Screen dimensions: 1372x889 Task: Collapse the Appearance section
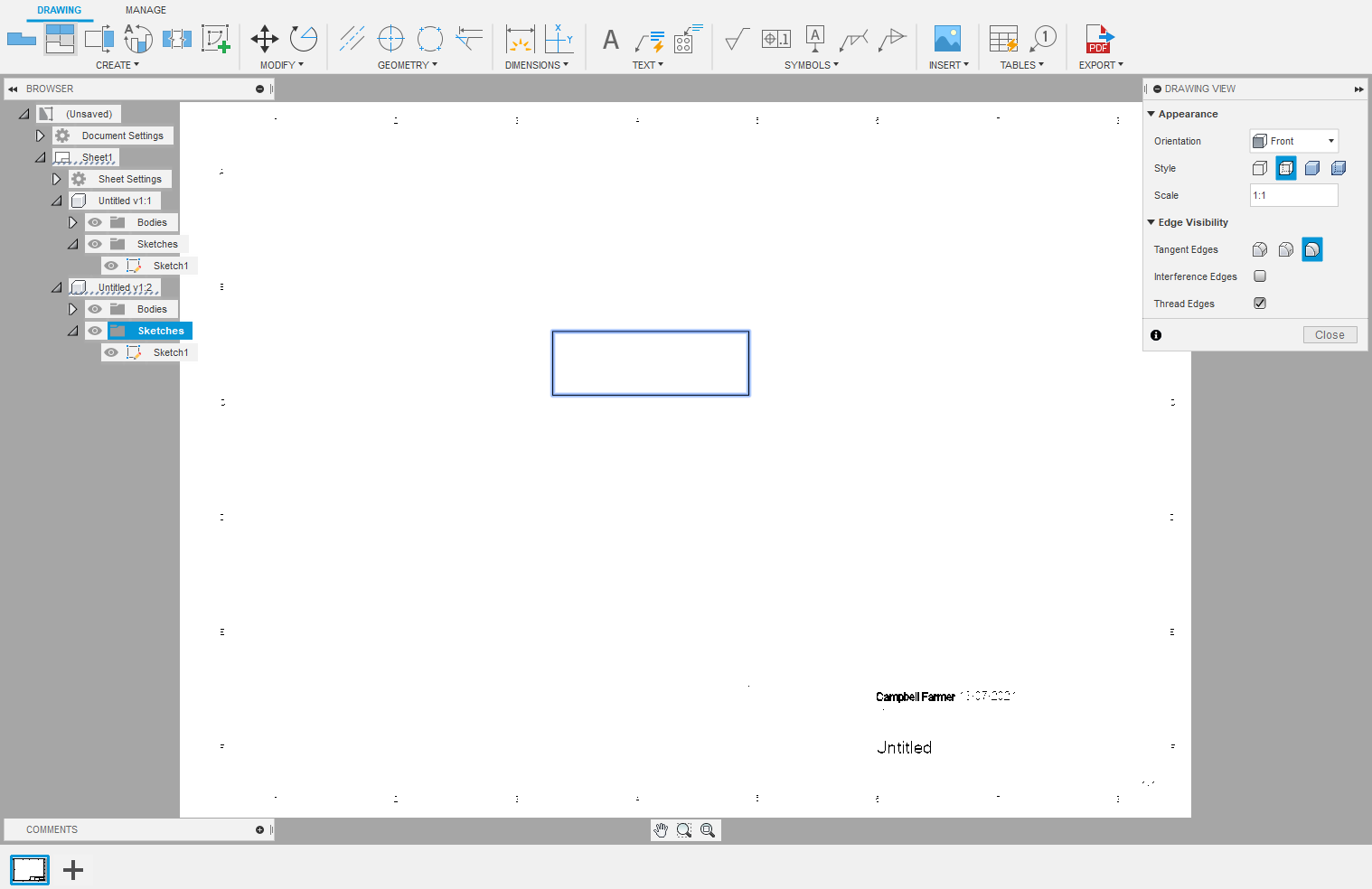click(1151, 114)
